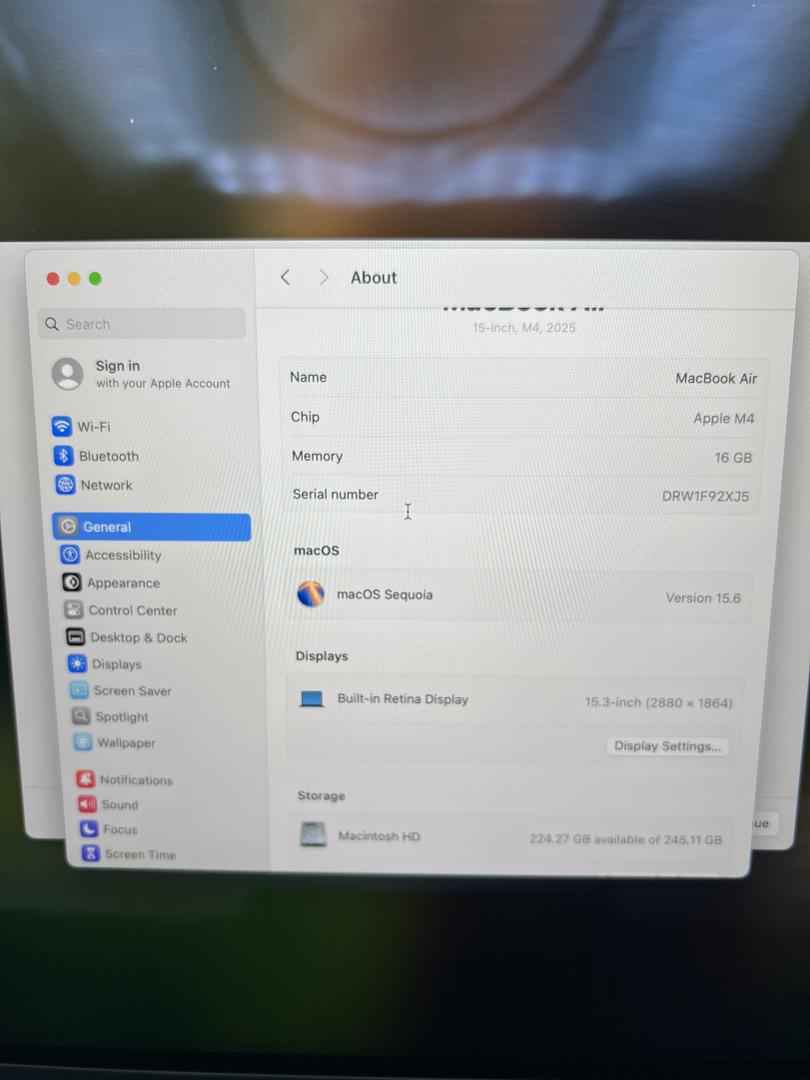Click the General gear icon

point(68,527)
